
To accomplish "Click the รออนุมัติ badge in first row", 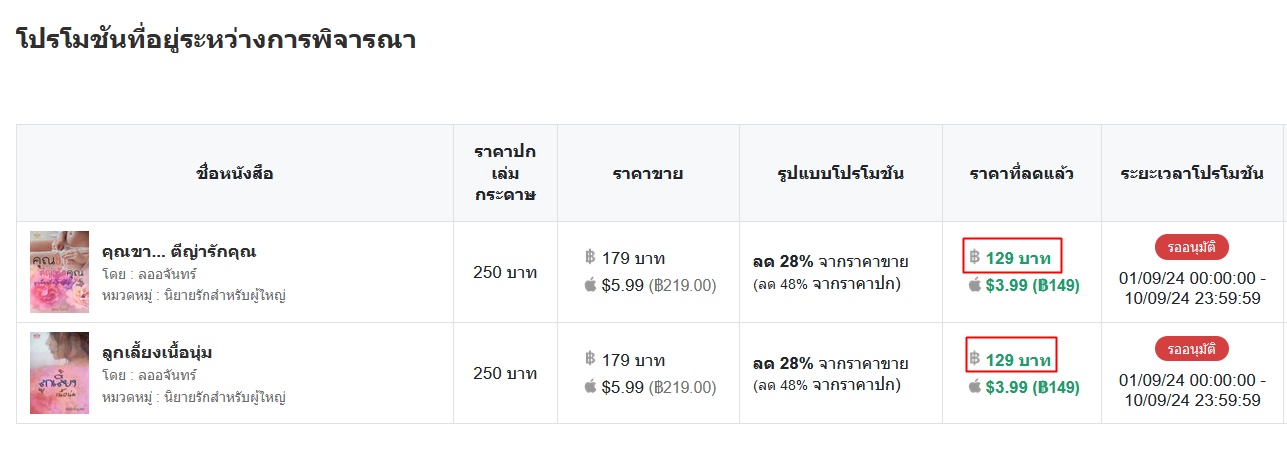I will 1192,247.
